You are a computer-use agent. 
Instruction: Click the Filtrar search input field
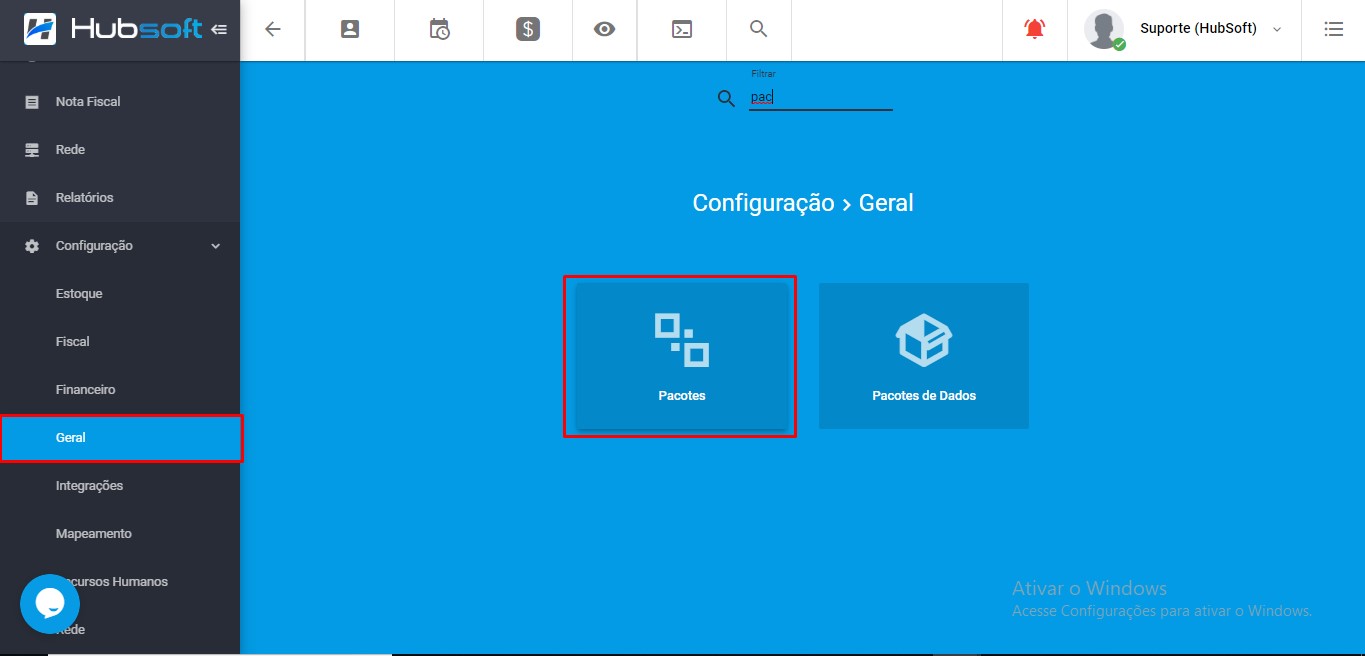[820, 98]
